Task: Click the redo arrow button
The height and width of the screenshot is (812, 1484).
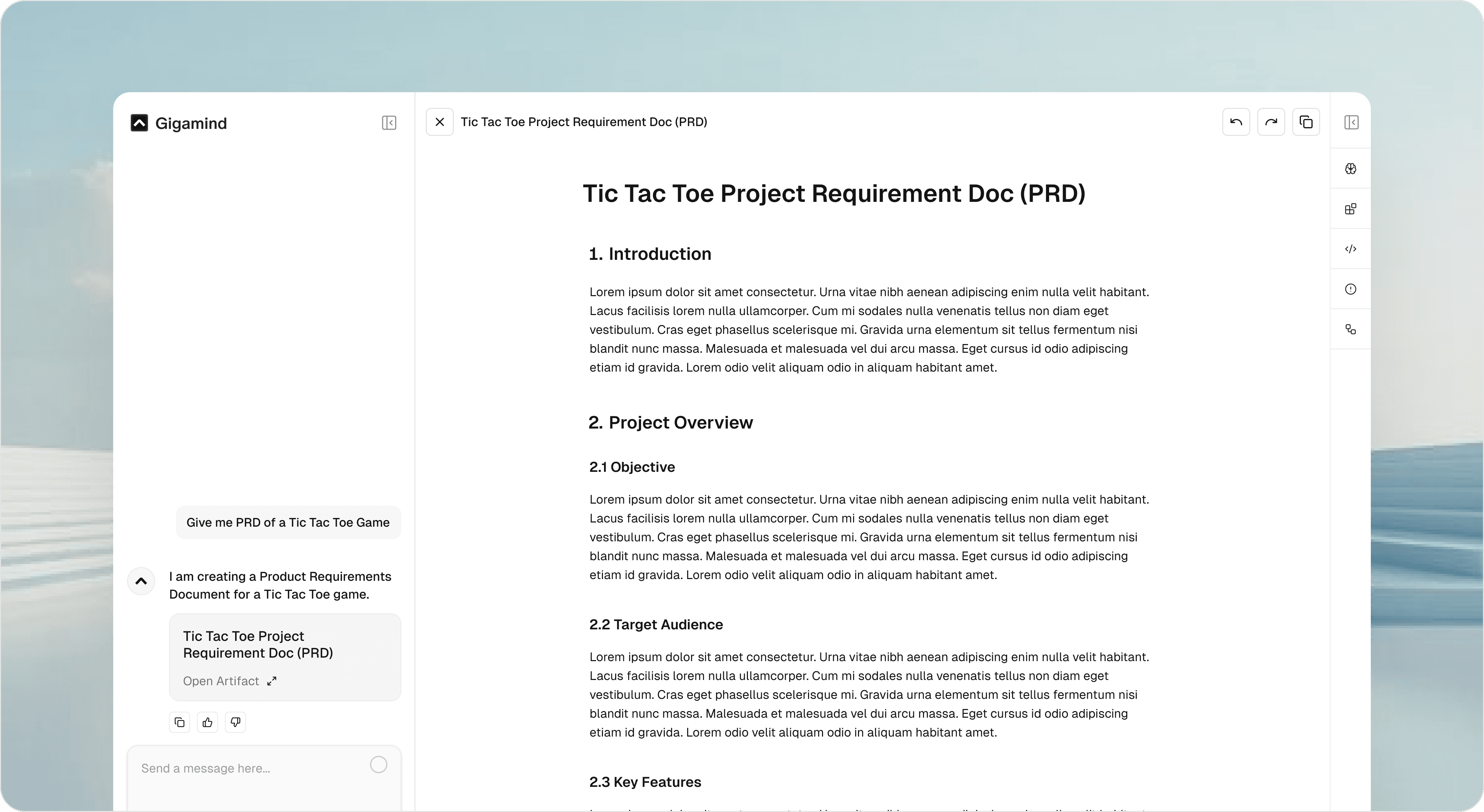Action: click(x=1271, y=122)
